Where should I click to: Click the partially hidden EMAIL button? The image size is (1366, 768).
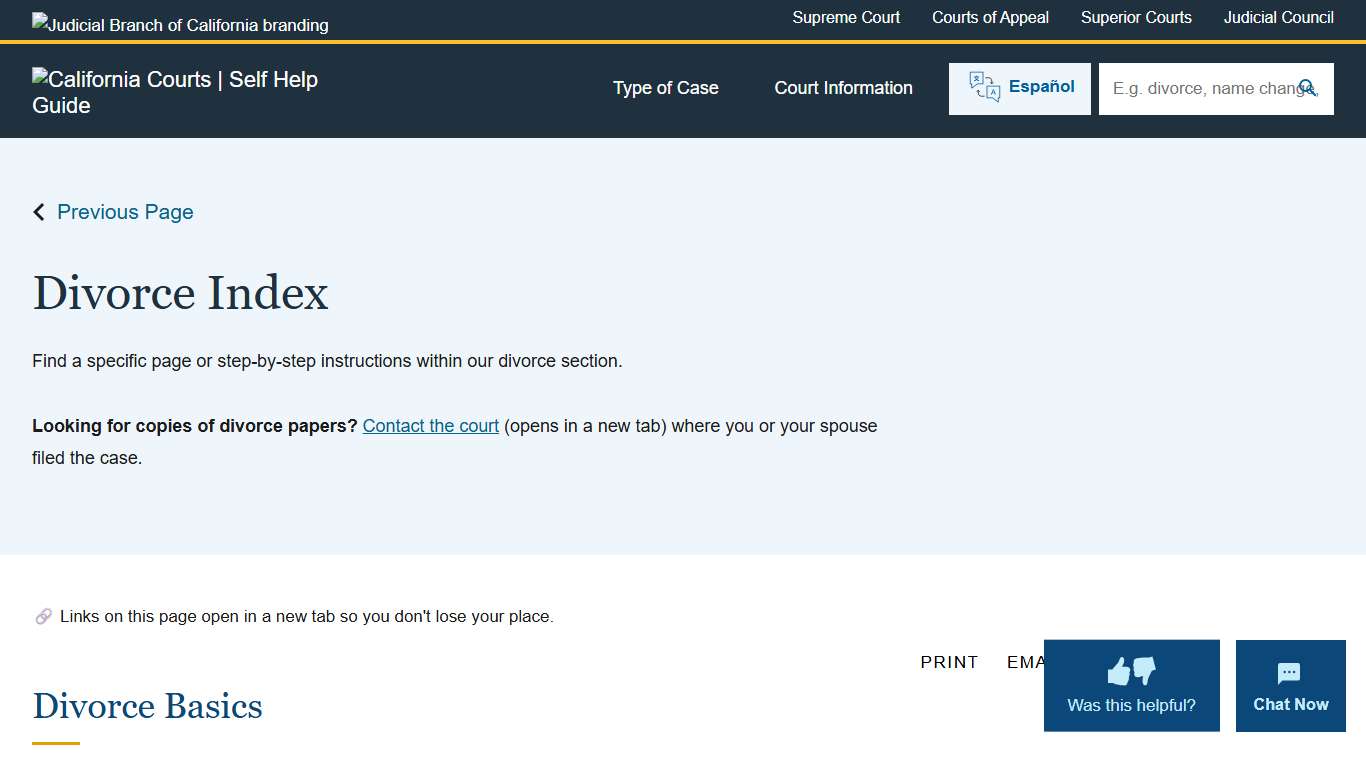pos(1024,662)
